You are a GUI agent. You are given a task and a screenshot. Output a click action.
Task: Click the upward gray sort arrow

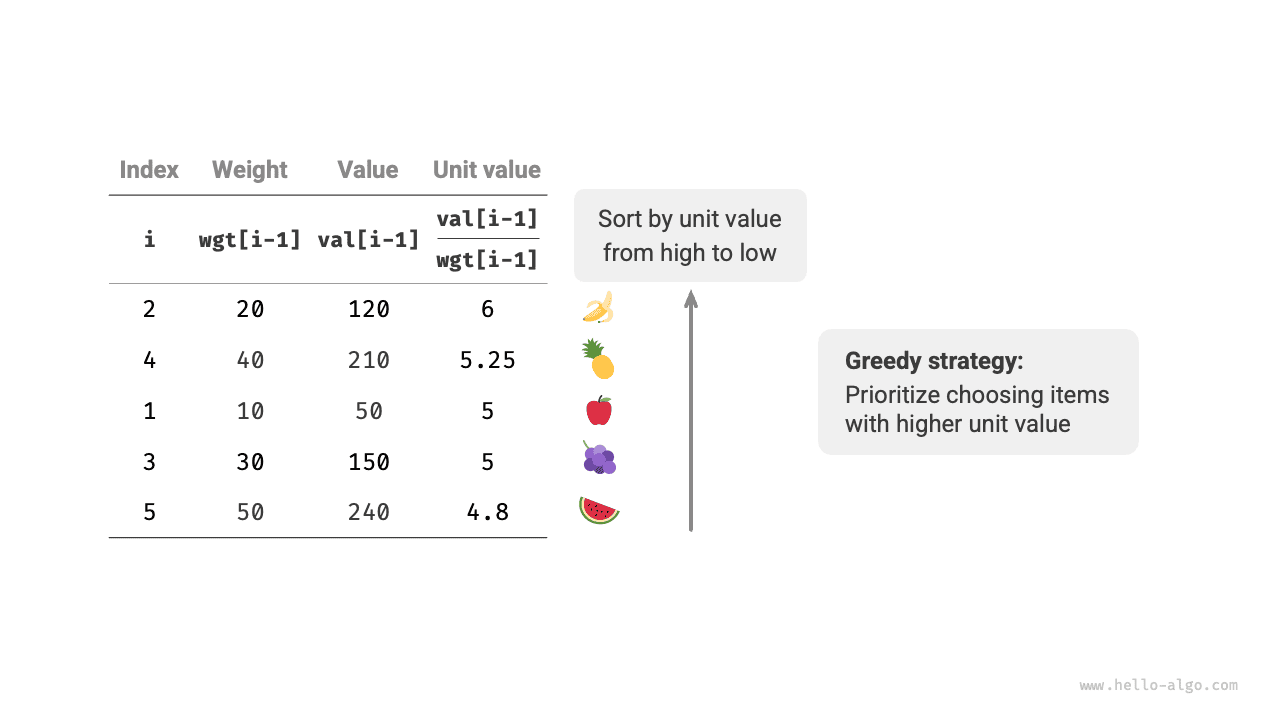tap(690, 410)
